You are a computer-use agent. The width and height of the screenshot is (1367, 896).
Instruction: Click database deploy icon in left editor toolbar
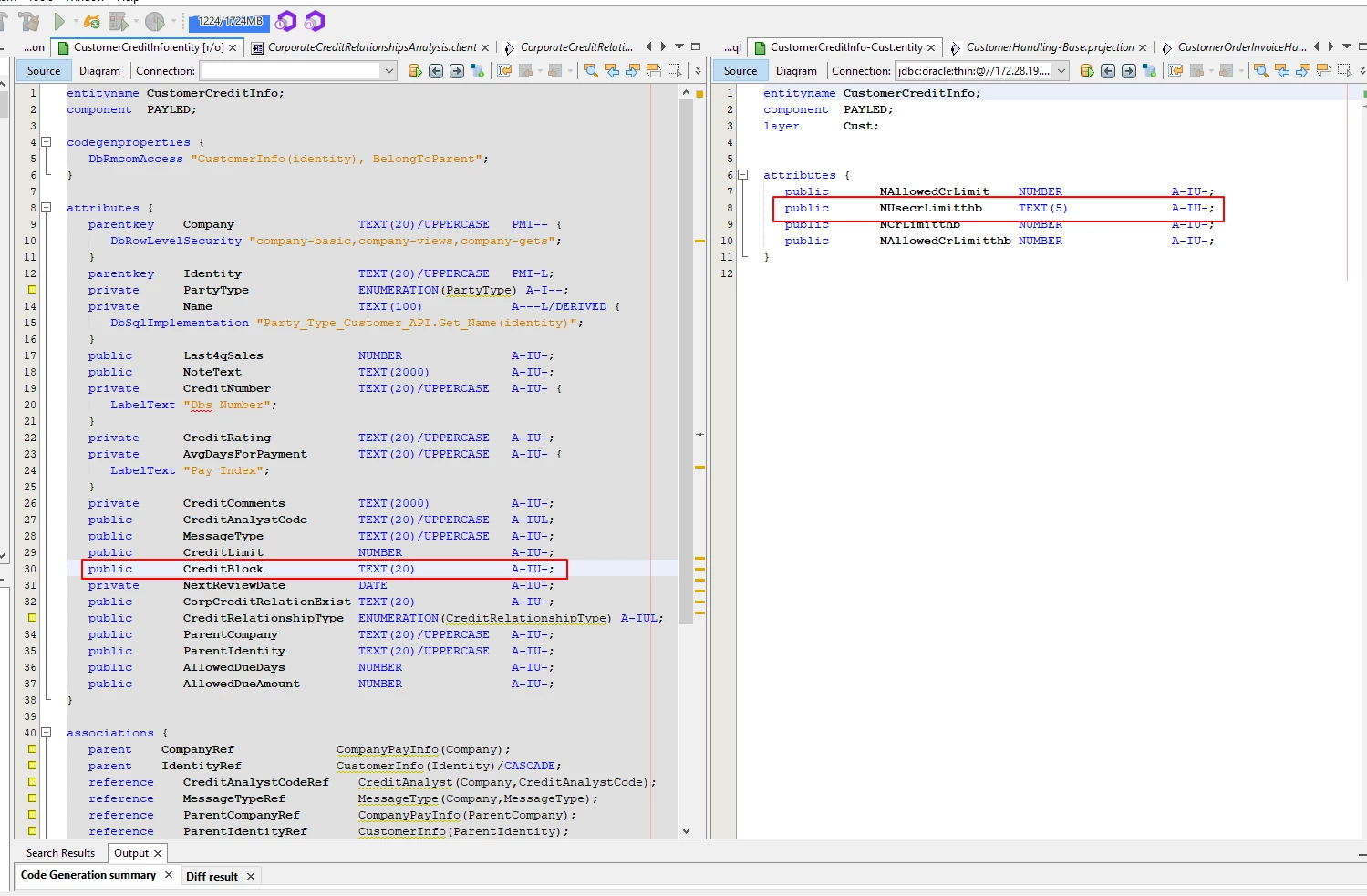coord(477,70)
